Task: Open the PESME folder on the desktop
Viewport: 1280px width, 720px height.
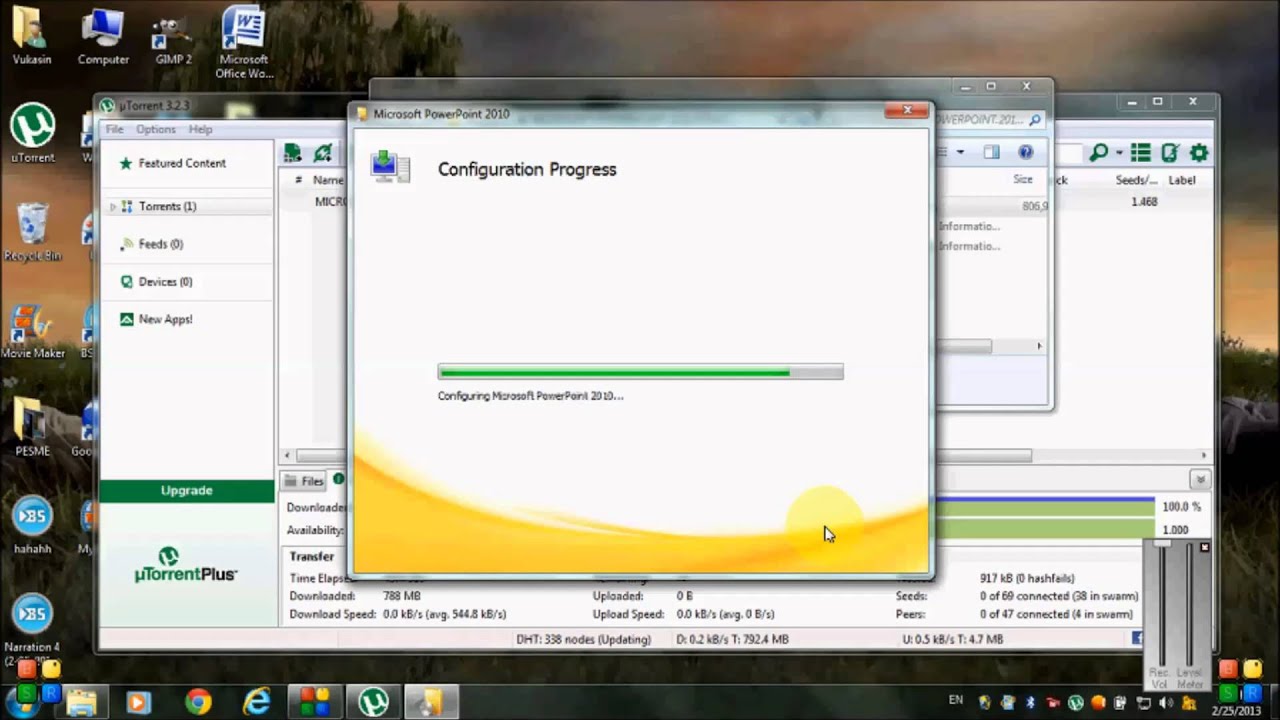Action: 32,428
